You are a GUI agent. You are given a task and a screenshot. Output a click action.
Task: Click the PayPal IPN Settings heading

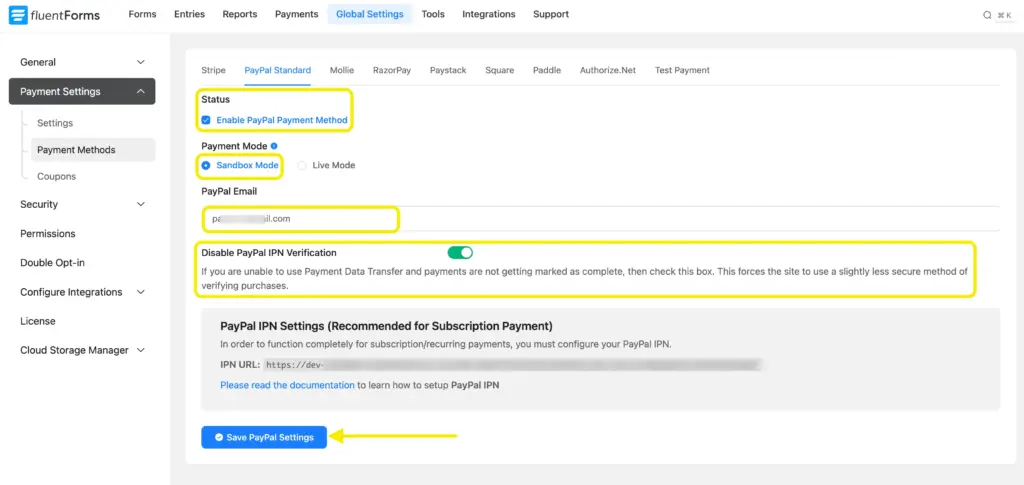pyautogui.click(x=387, y=326)
